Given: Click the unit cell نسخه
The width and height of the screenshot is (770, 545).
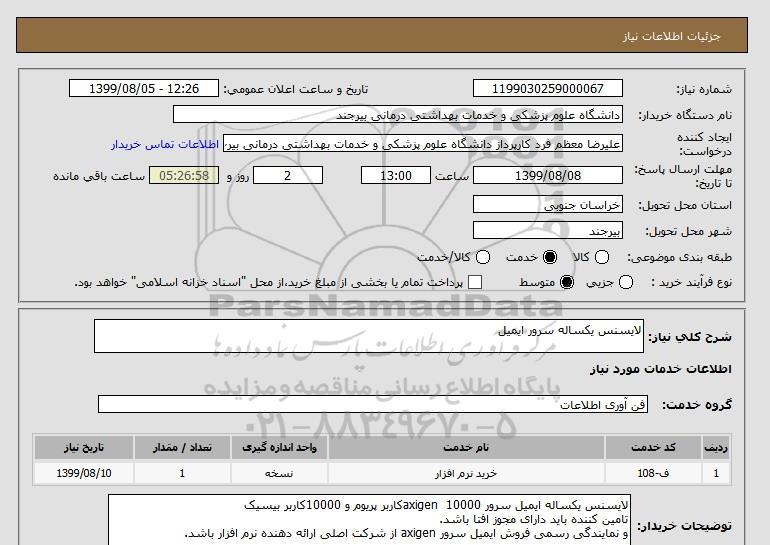Looking at the screenshot, I should (279, 473).
